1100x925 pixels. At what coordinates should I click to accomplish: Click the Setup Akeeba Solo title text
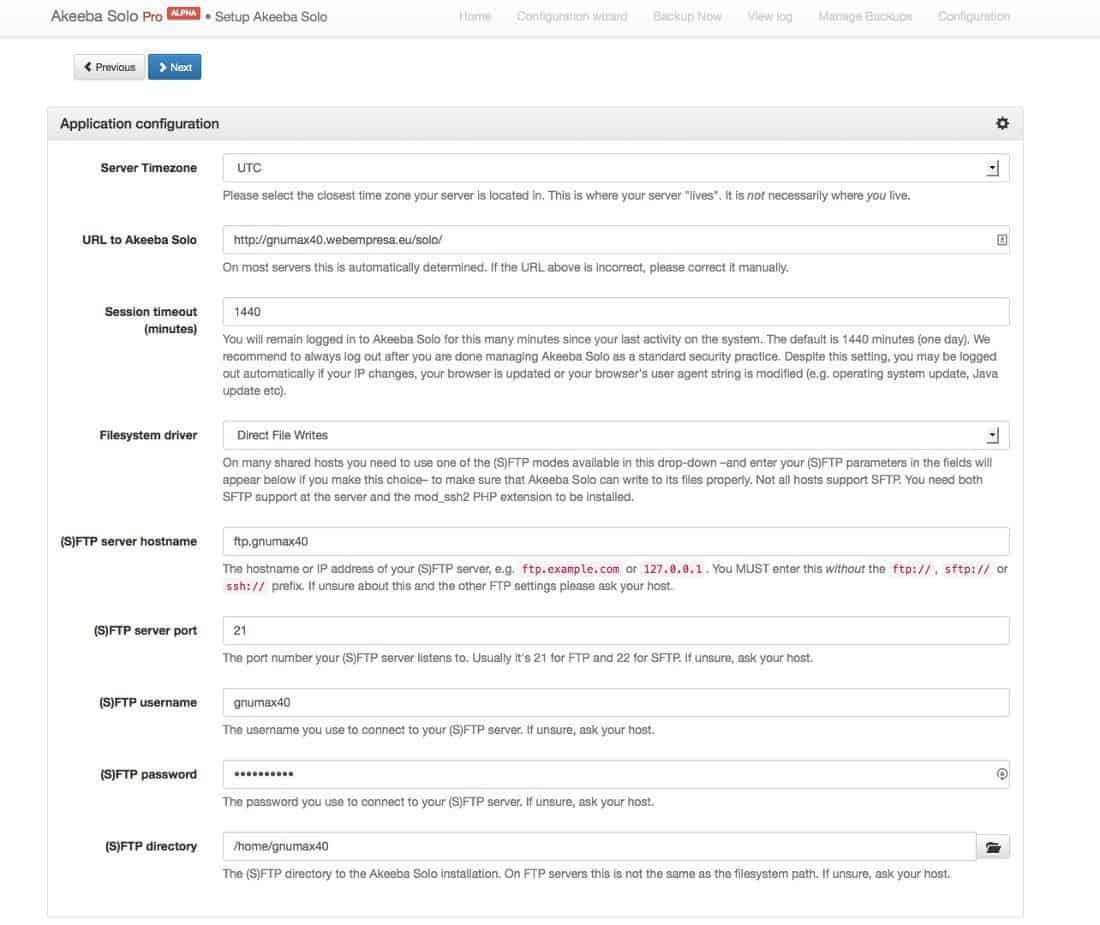click(x=271, y=17)
